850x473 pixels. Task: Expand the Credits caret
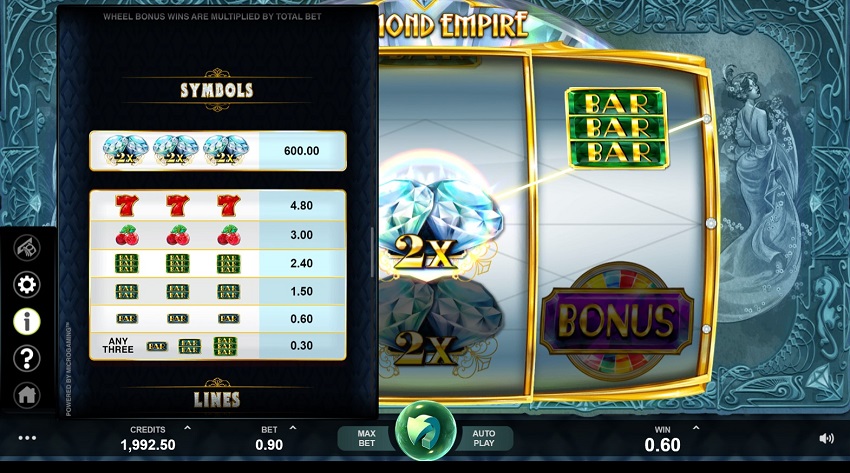187,428
